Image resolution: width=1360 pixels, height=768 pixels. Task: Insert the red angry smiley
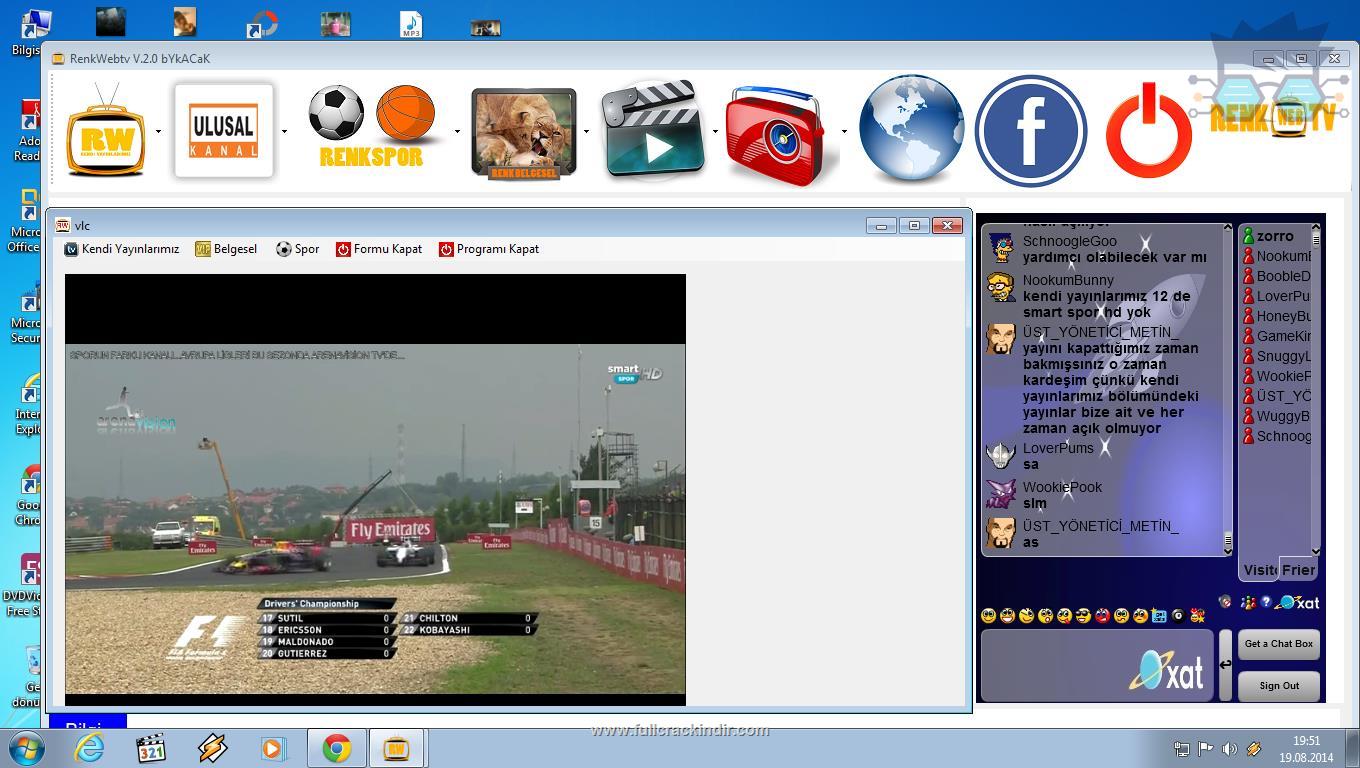tap(1102, 616)
